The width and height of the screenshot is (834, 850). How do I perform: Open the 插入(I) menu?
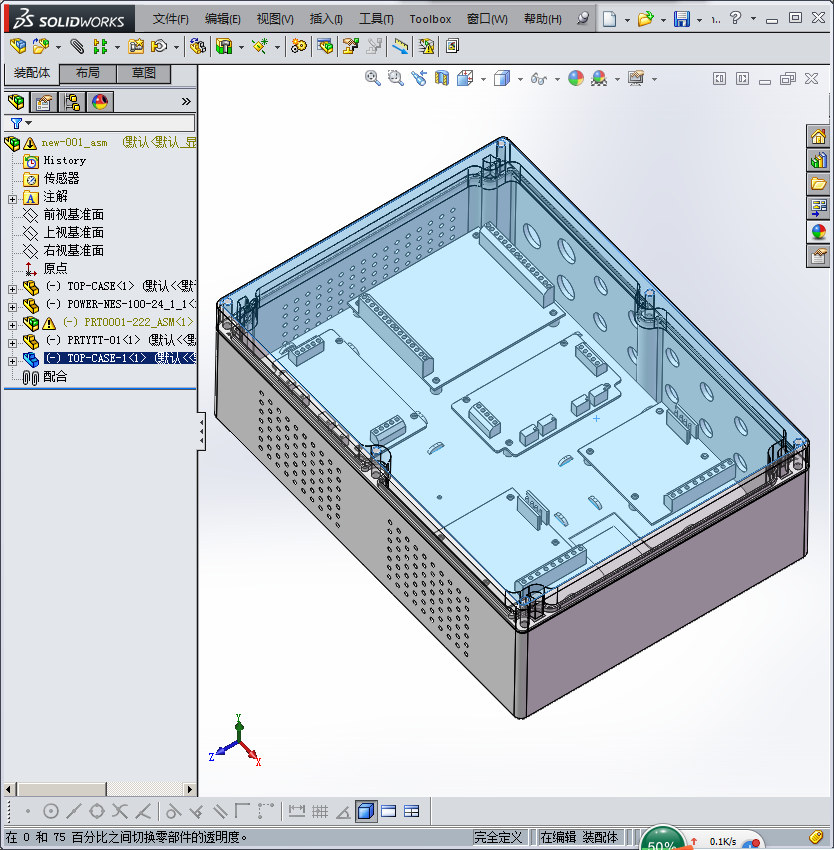(x=326, y=20)
